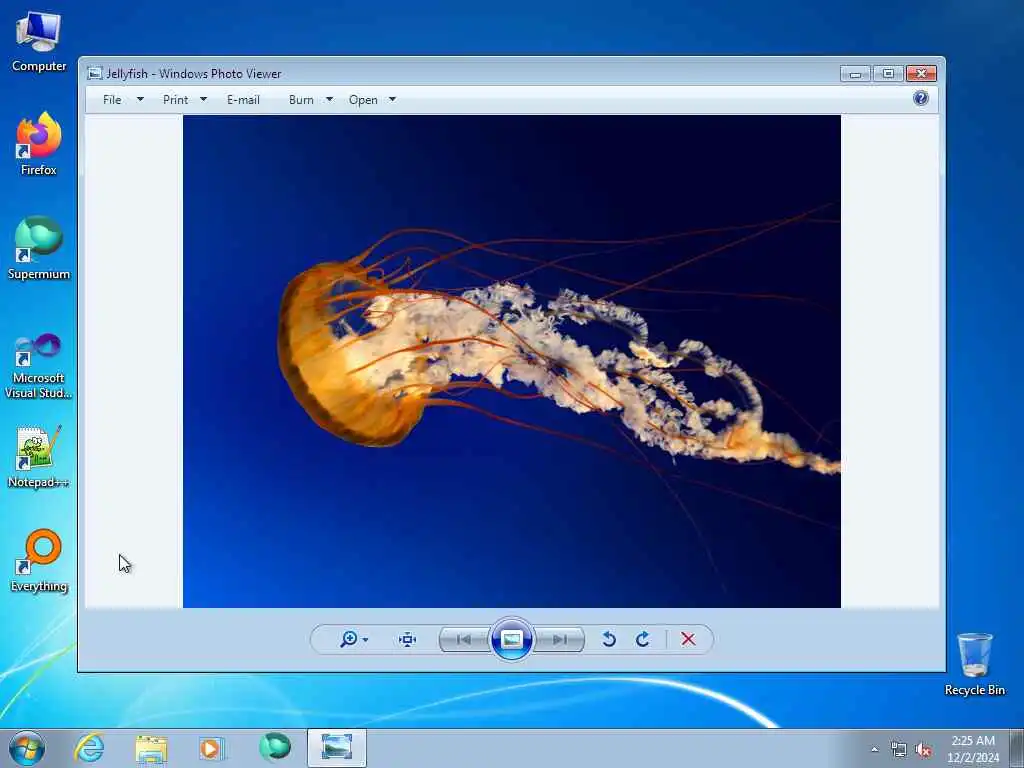Go to the next picture
The image size is (1024, 768).
pos(560,639)
